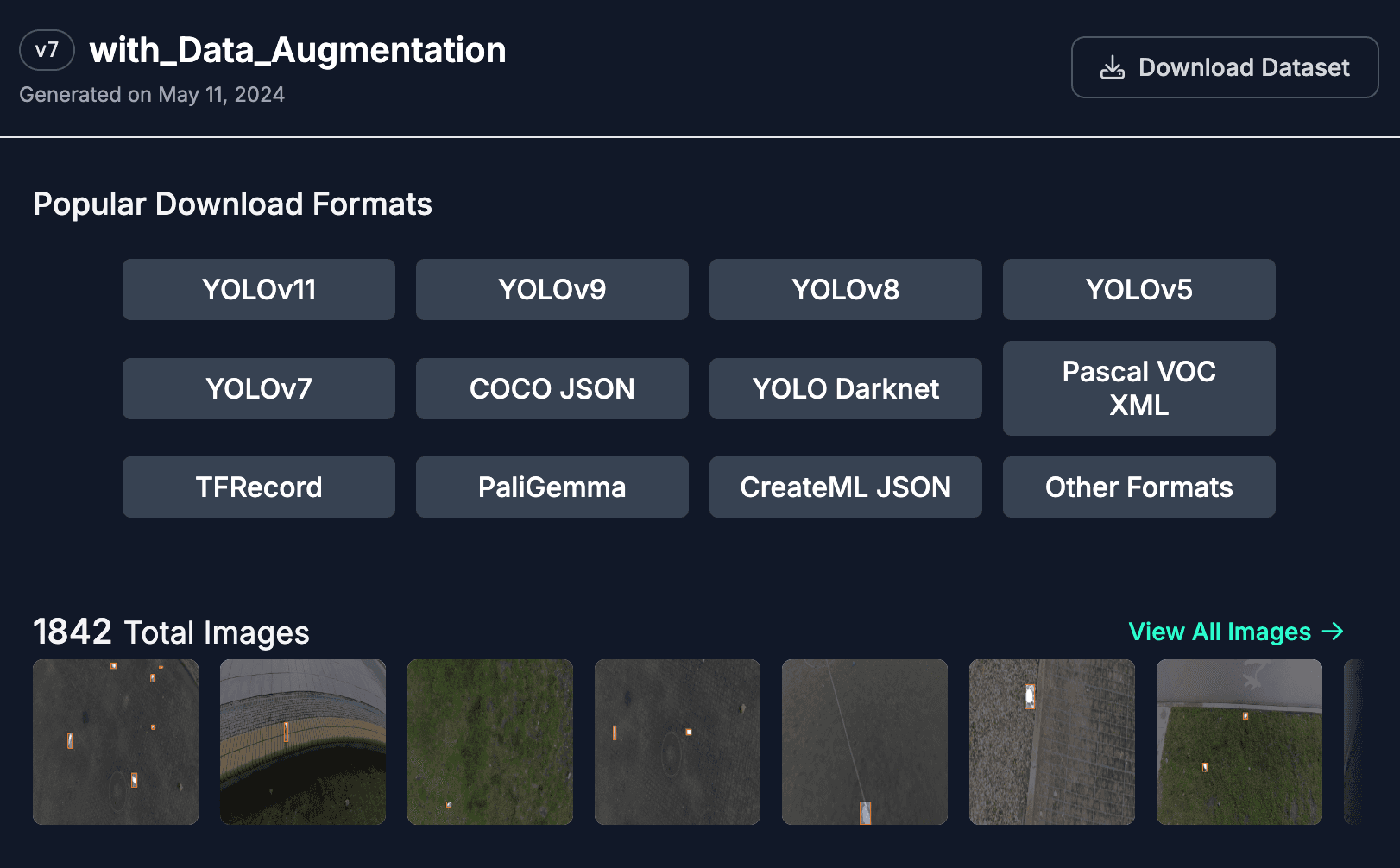This screenshot has height=868, width=1400.
Task: Choose the TFRecord format
Action: coord(259,487)
